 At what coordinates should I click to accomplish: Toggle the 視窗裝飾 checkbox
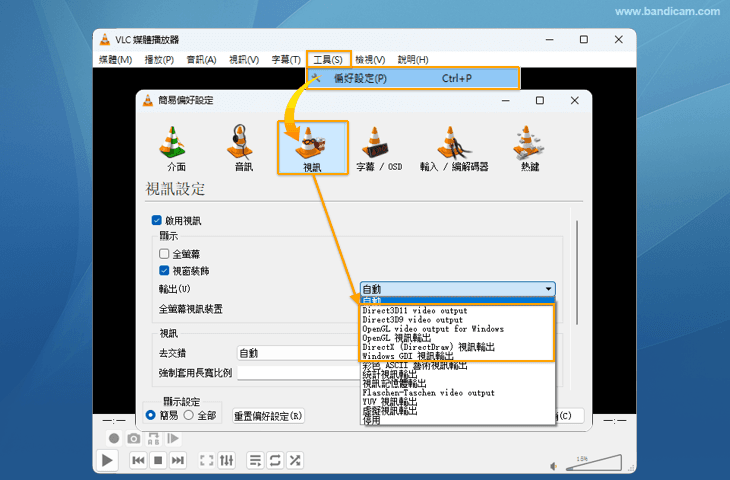click(164, 270)
